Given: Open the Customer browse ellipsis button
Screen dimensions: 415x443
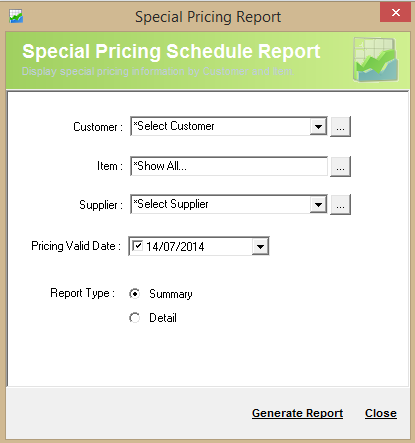Looking at the screenshot, I should (340, 127).
